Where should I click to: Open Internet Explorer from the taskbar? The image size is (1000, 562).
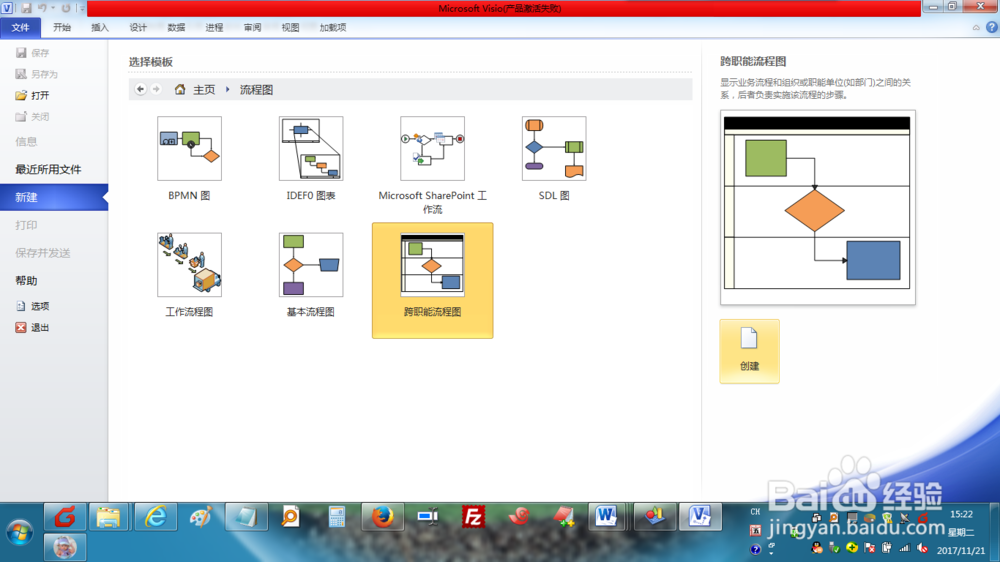[x=156, y=517]
